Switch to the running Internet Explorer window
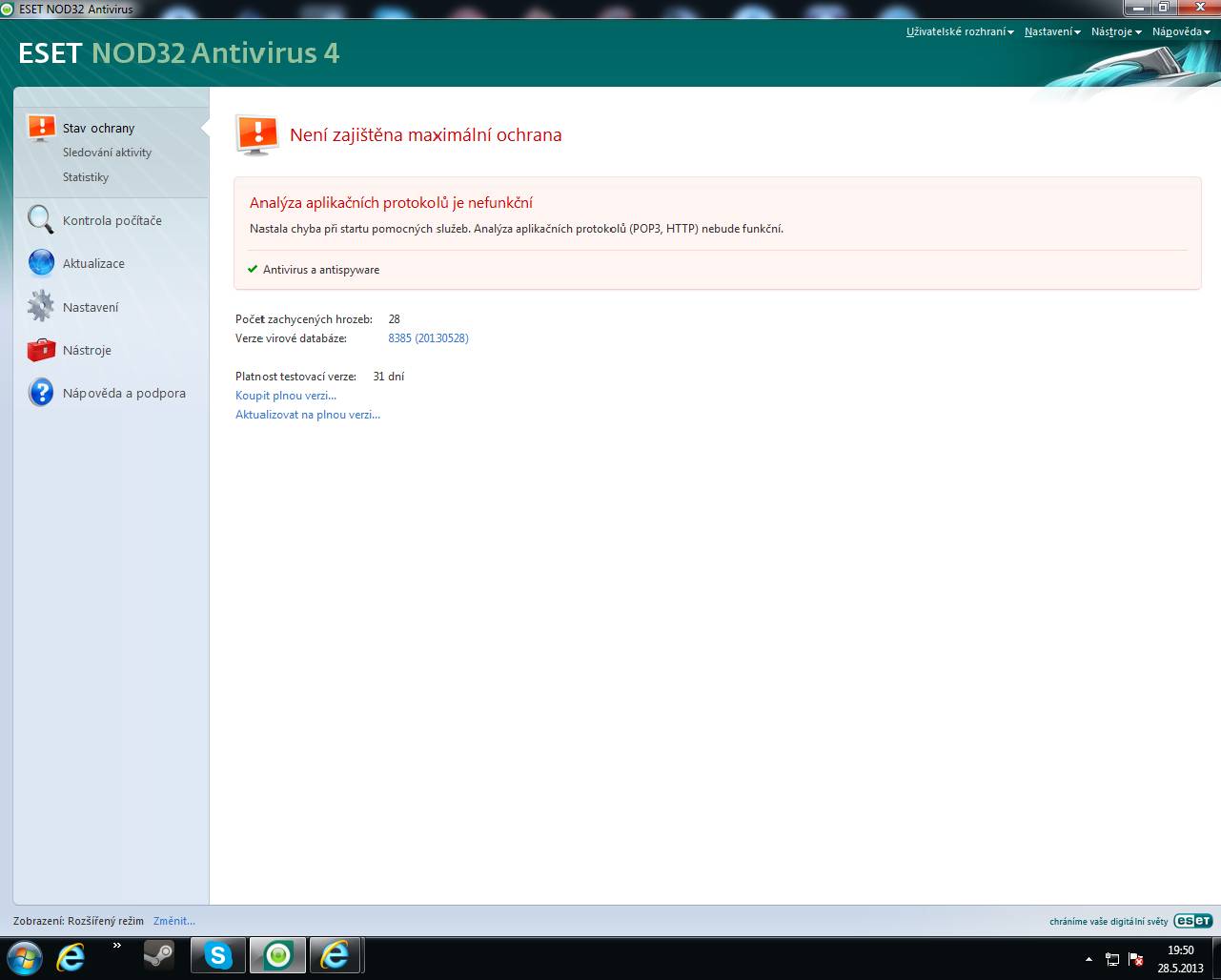Screen dimensions: 1221x980 pyautogui.click(x=336, y=955)
